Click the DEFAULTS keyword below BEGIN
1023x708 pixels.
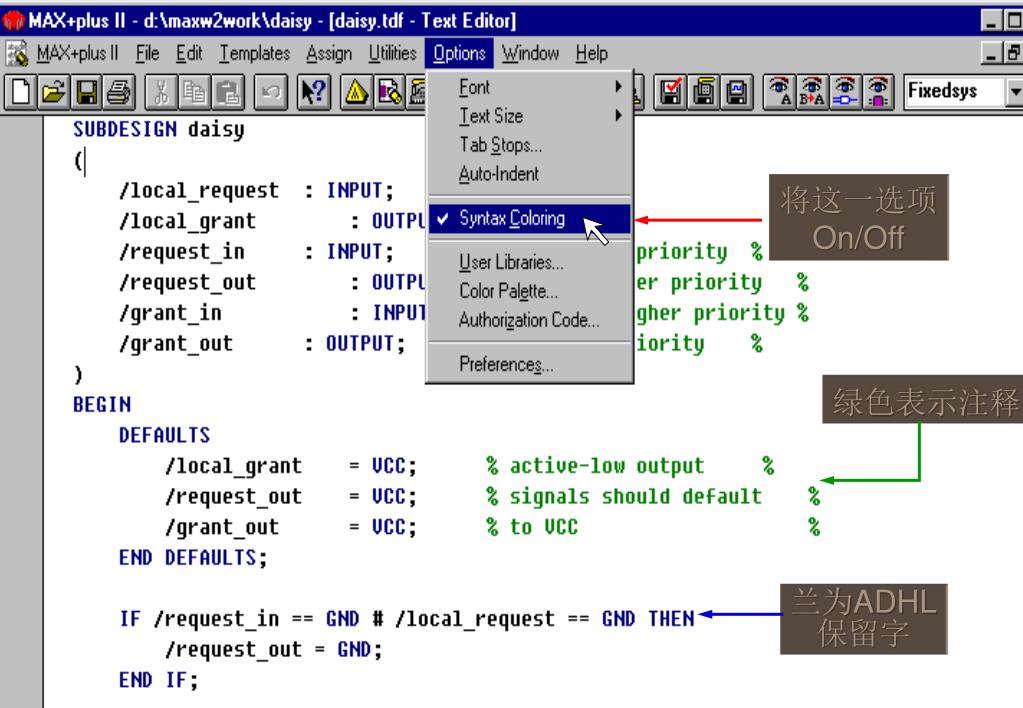point(164,435)
